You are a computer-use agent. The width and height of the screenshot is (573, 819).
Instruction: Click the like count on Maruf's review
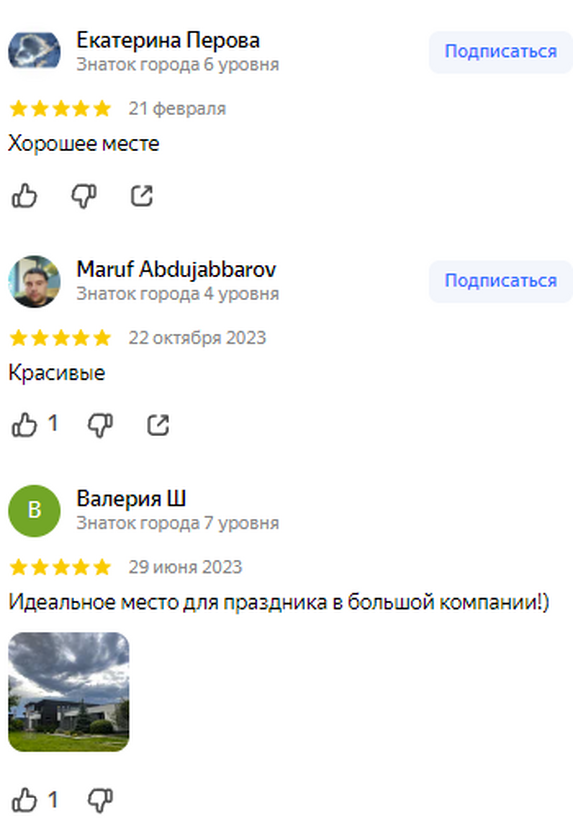pyautogui.click(x=52, y=424)
